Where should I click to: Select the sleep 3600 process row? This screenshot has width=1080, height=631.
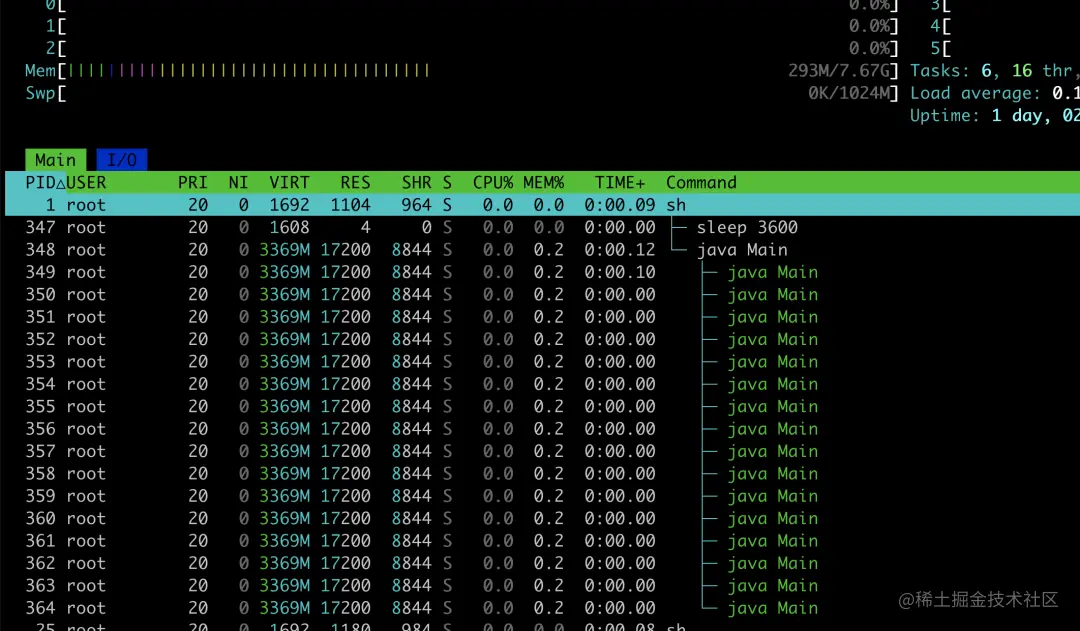pyautogui.click(x=542, y=227)
